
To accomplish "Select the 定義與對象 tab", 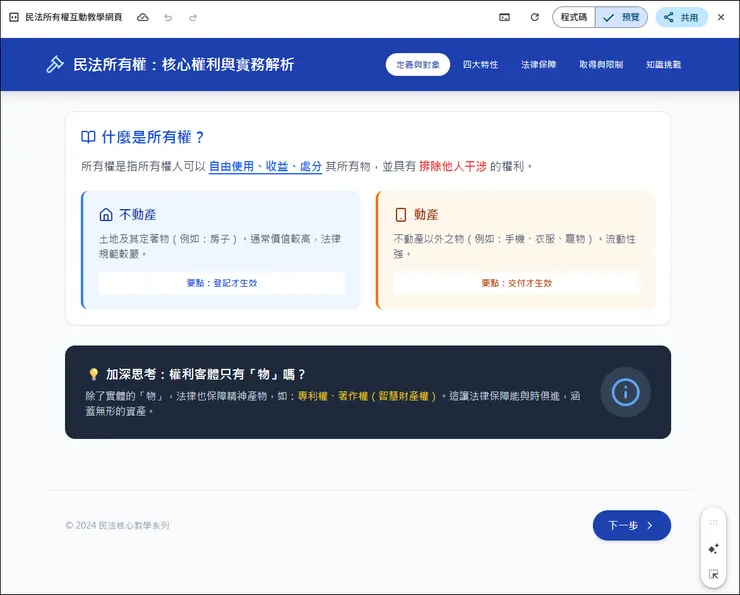I will (418, 65).
